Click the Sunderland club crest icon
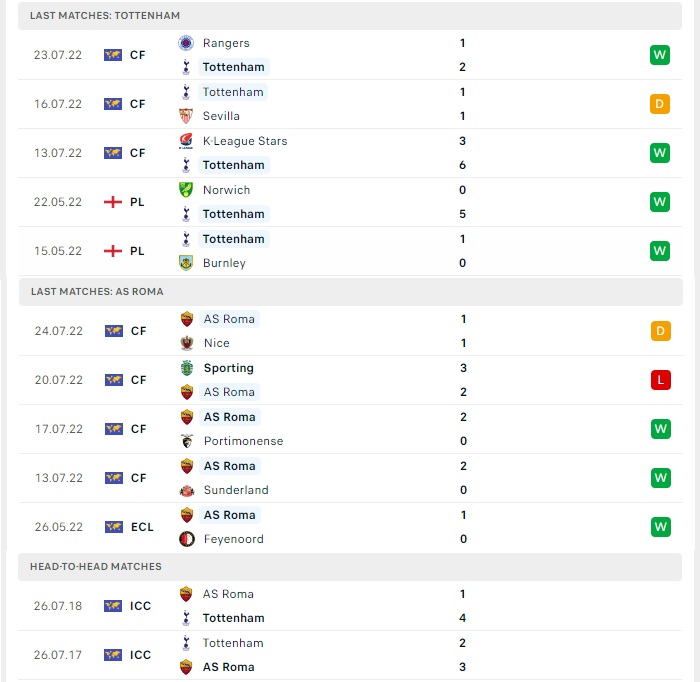 coord(187,490)
